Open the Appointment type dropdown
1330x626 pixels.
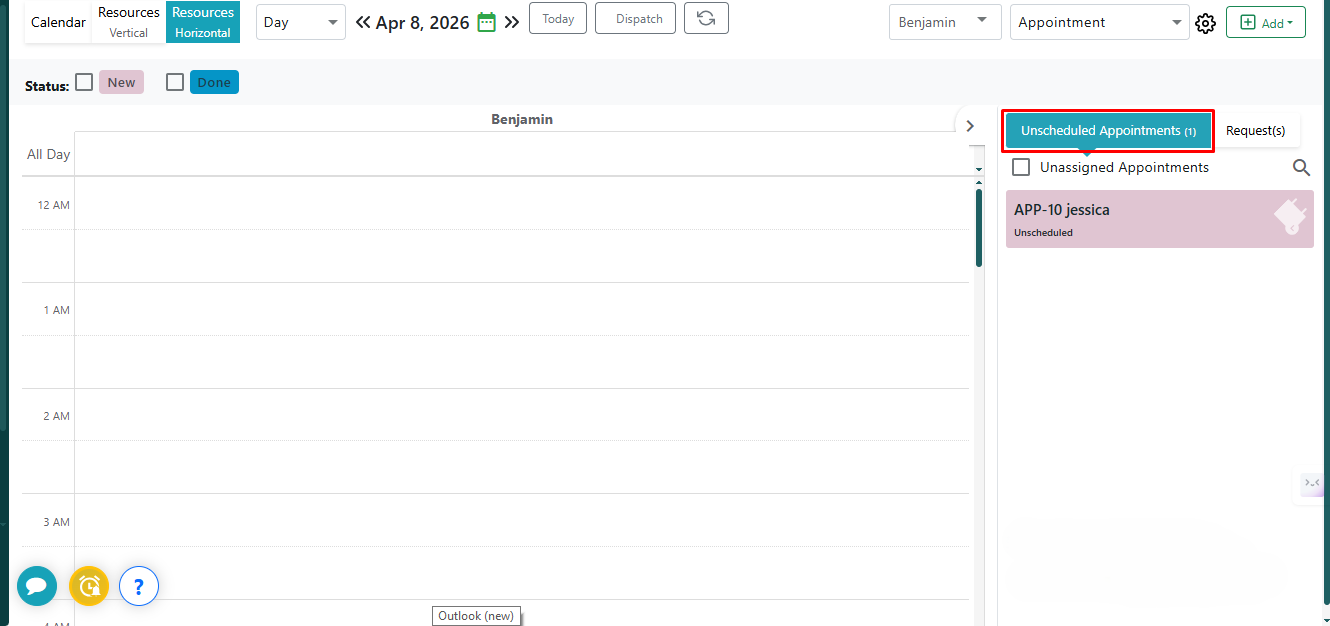tap(1098, 22)
